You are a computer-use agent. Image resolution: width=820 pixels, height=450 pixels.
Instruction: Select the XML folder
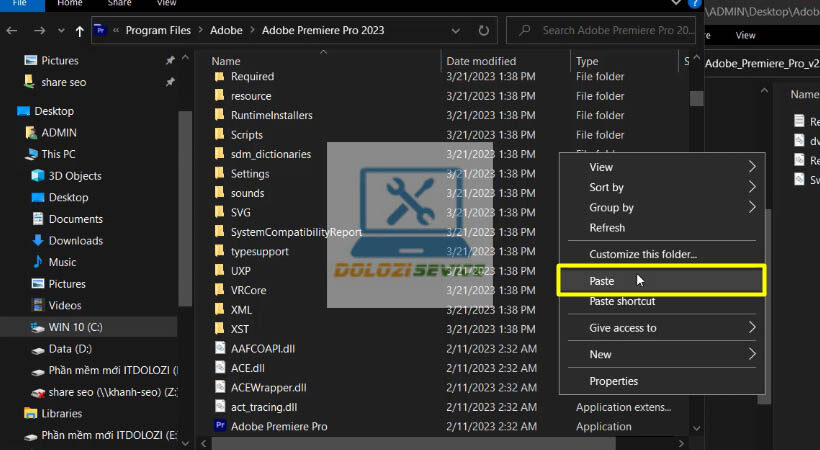[x=241, y=310]
